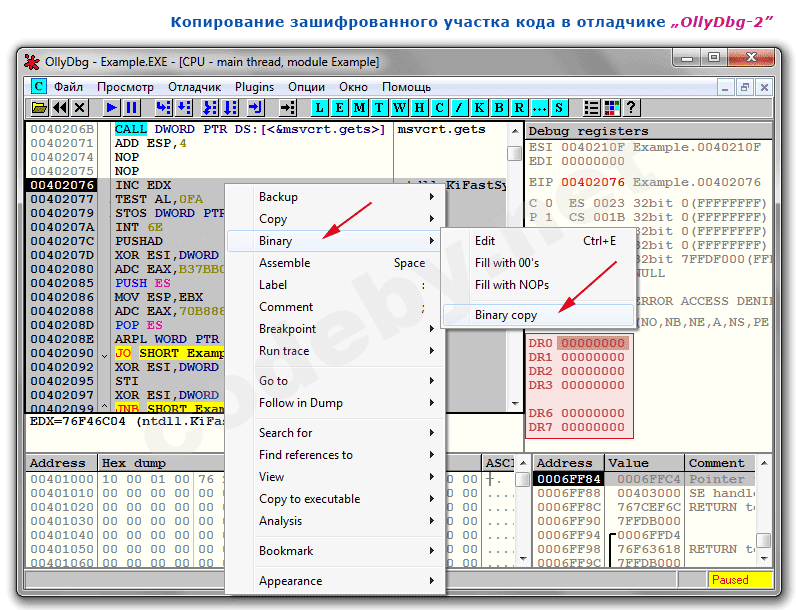Open the color appearance grid icon

(612, 108)
